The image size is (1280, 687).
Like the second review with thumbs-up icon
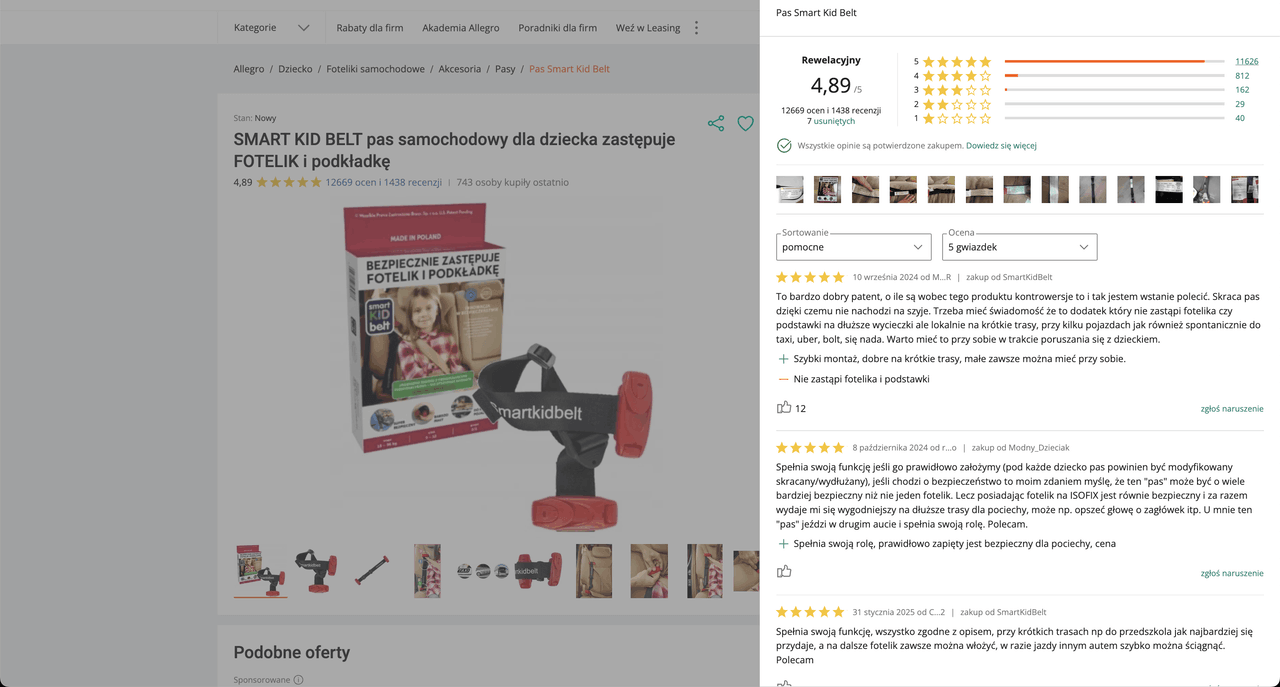click(784, 572)
